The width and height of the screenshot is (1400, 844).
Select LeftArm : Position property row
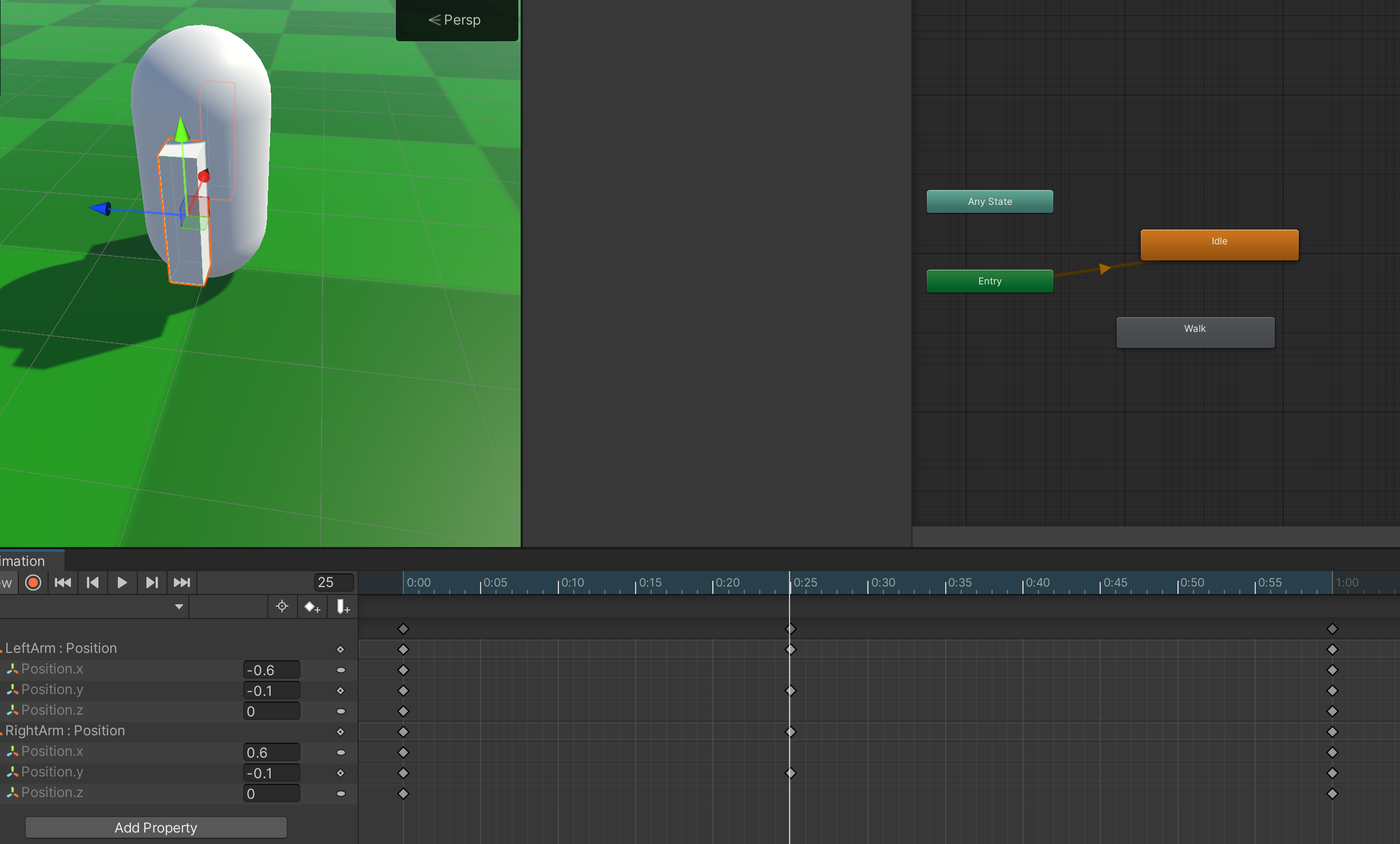pos(61,648)
